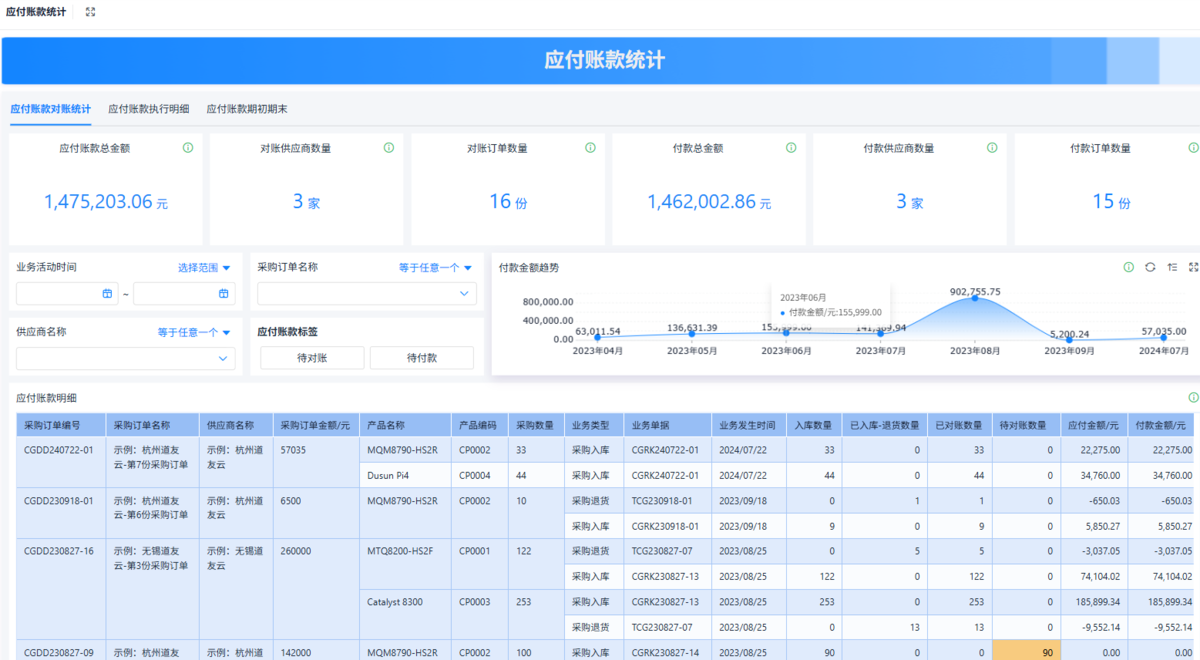
Task: Click the refresh icon on 付款金额趋势 chart
Action: pos(1150,267)
